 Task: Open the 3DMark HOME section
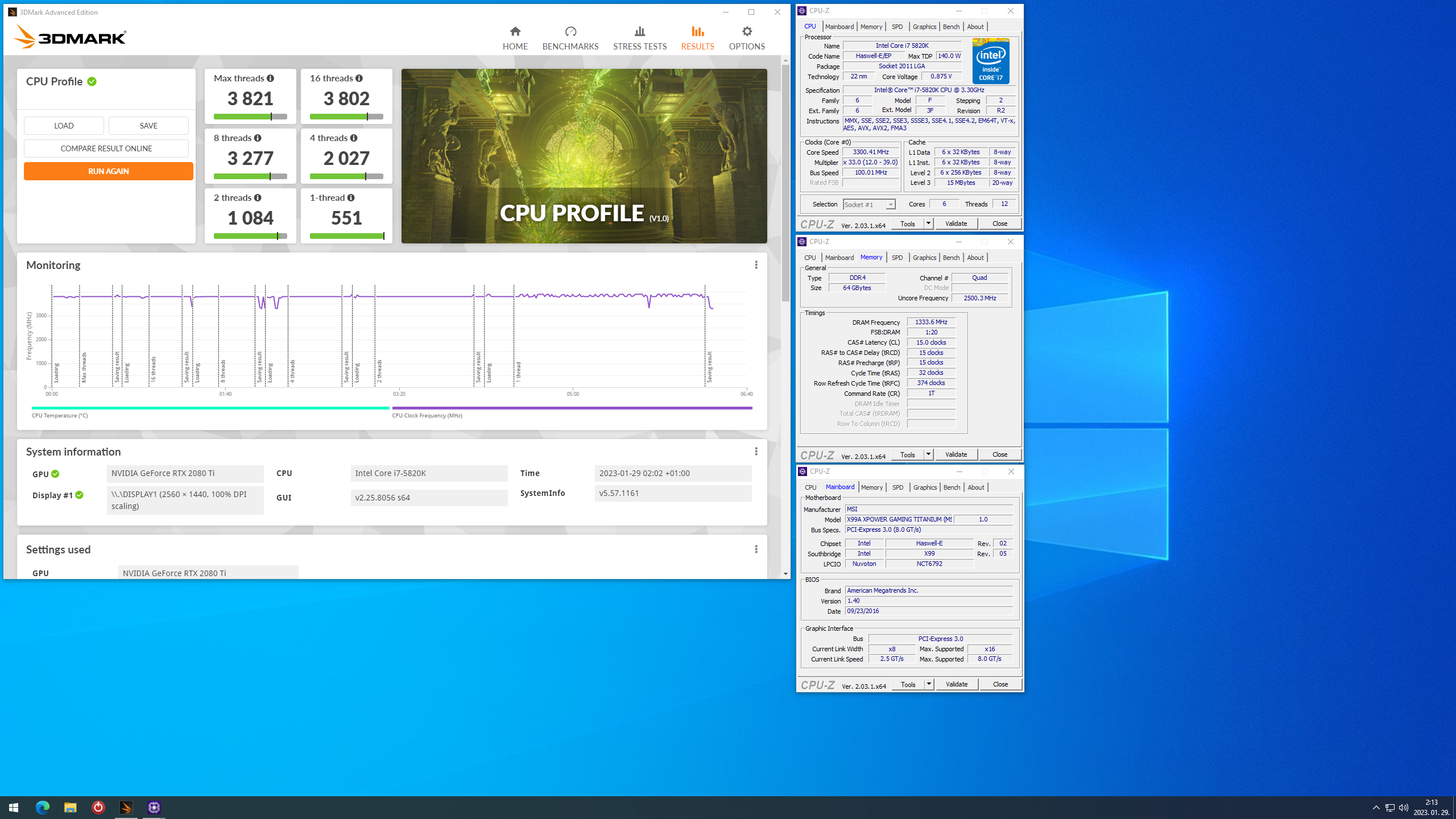click(515, 38)
